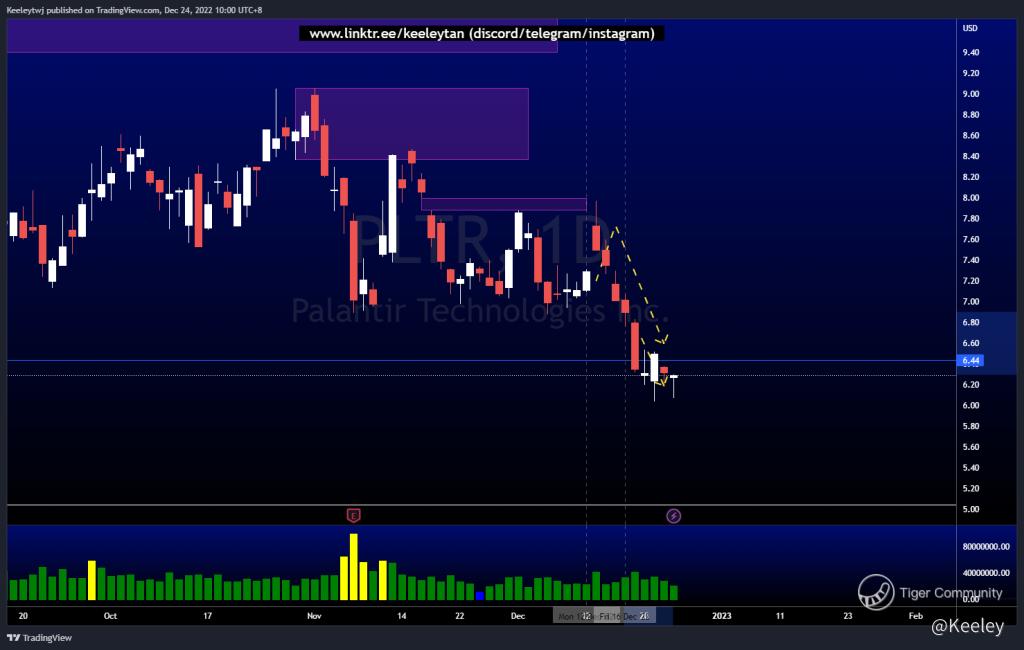
Task: Select the 5.40 price axis label
Action: [970, 468]
